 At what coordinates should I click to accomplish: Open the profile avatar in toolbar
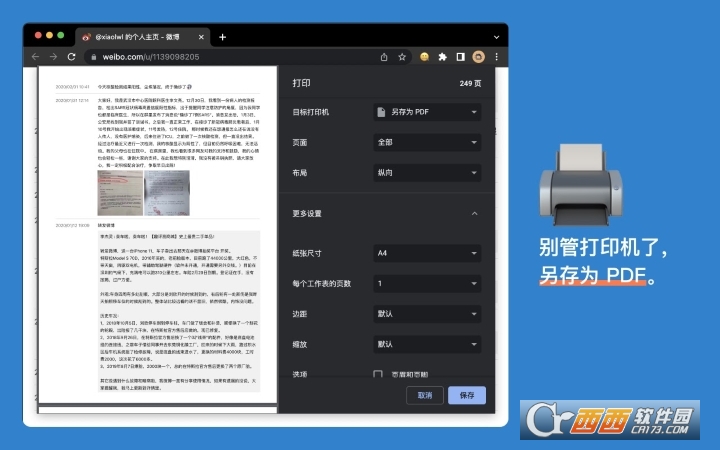click(x=478, y=57)
